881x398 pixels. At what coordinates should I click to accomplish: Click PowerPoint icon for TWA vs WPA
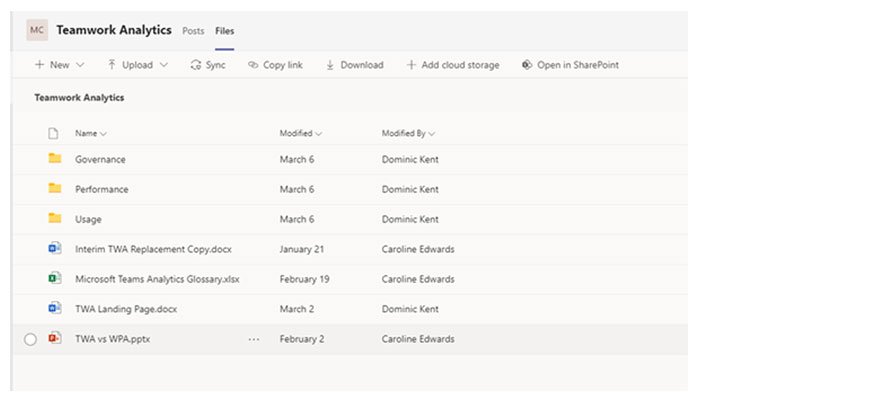point(55,338)
